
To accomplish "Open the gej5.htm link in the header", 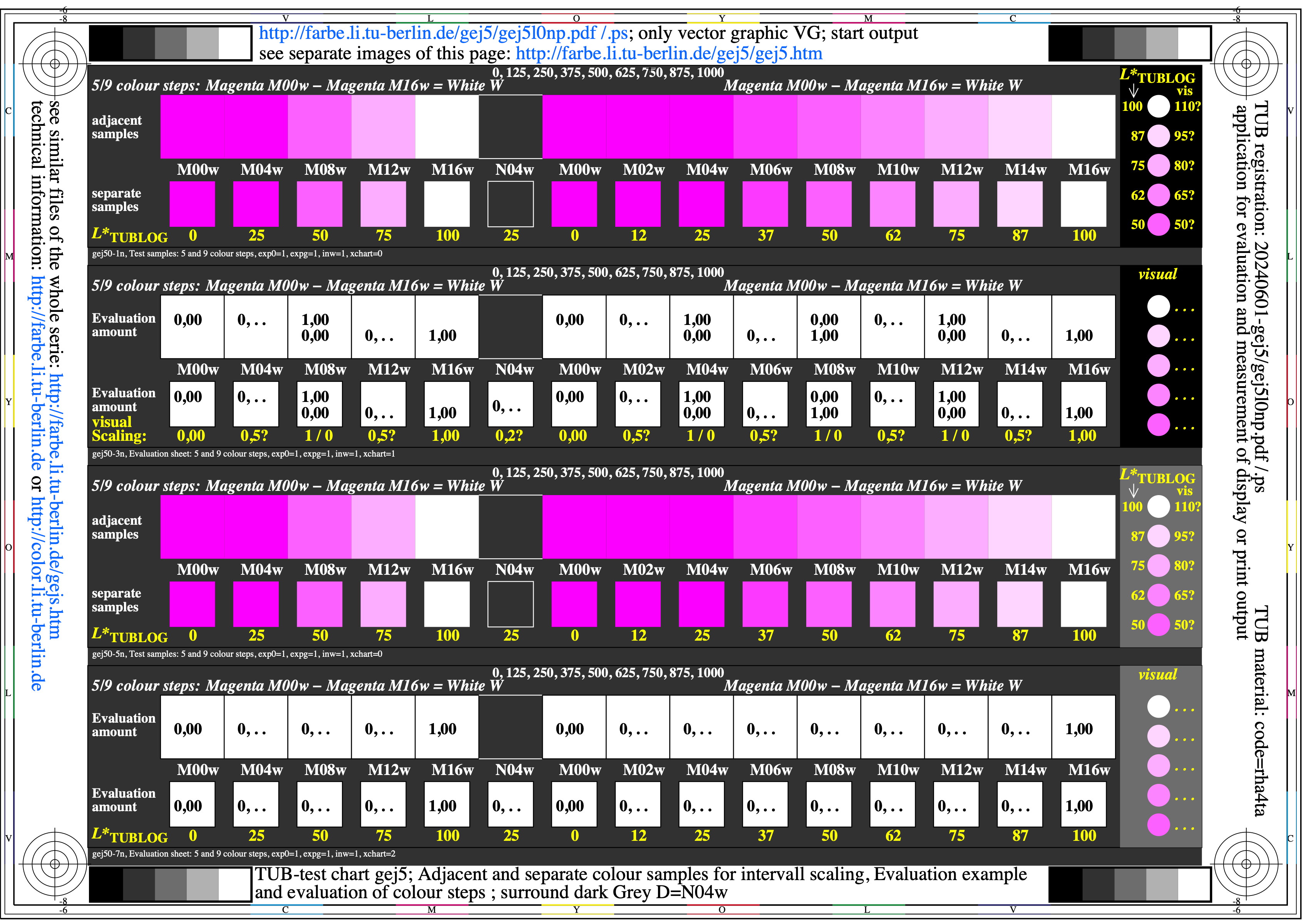I will click(x=669, y=54).
